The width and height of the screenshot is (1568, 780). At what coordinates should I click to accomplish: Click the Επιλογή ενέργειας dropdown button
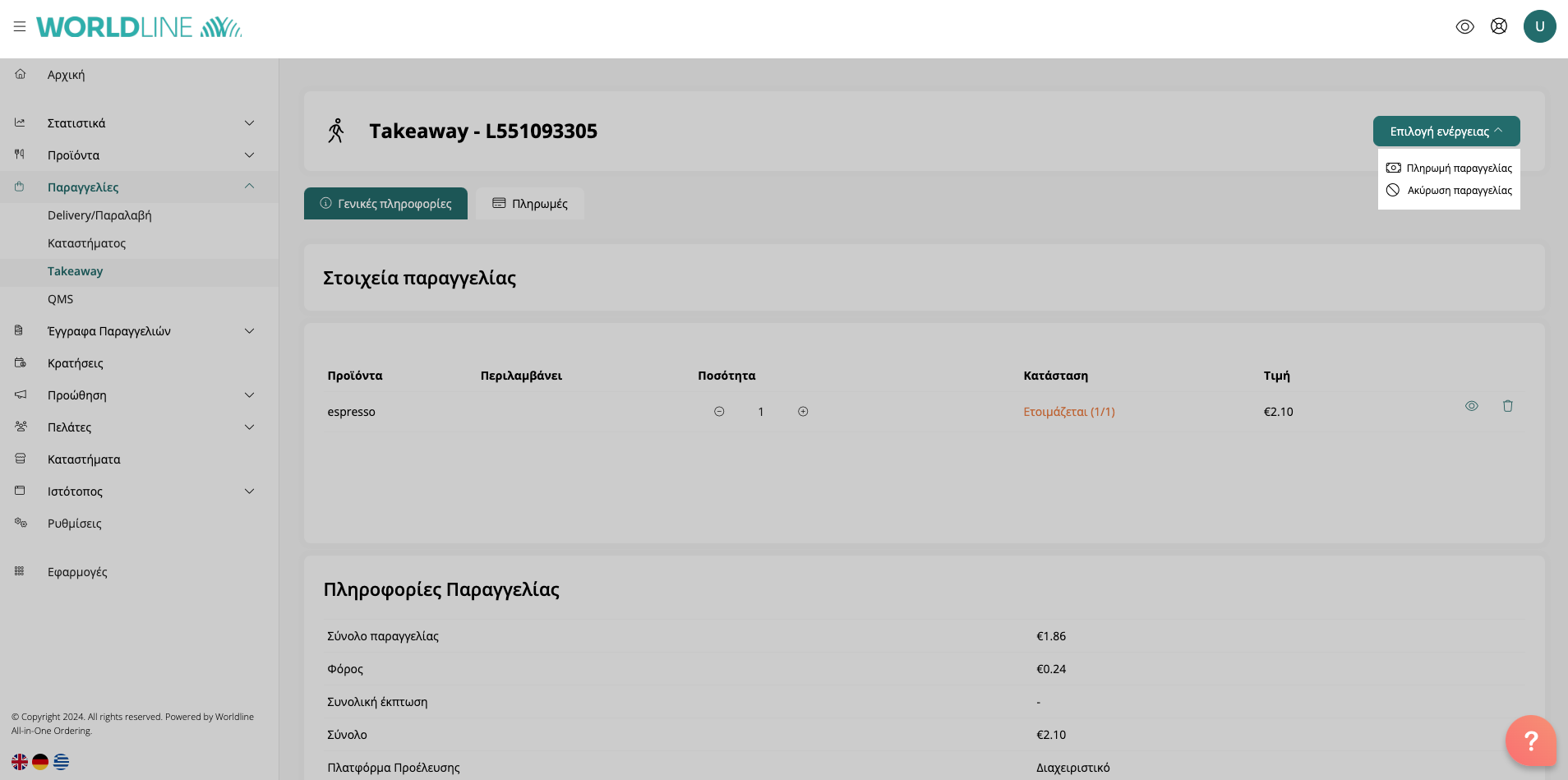[1446, 132]
